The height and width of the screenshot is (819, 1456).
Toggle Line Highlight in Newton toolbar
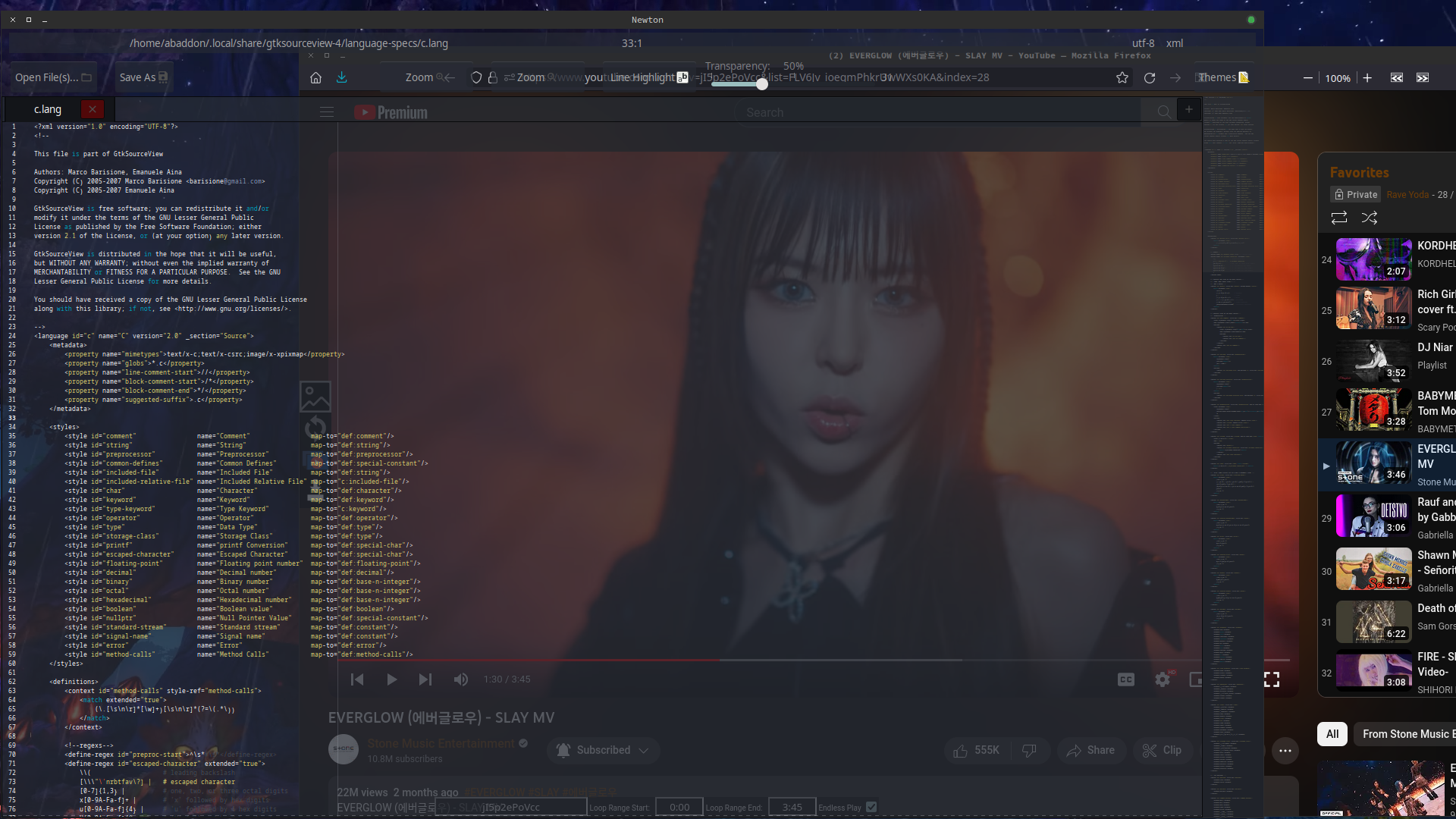(649, 77)
